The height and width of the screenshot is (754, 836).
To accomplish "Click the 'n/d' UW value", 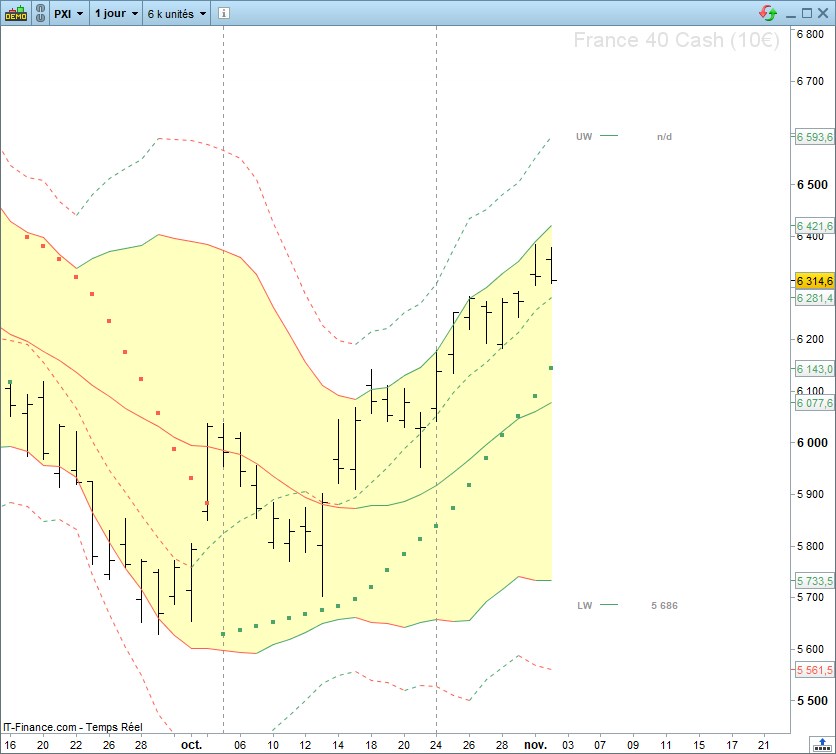I will [x=664, y=137].
